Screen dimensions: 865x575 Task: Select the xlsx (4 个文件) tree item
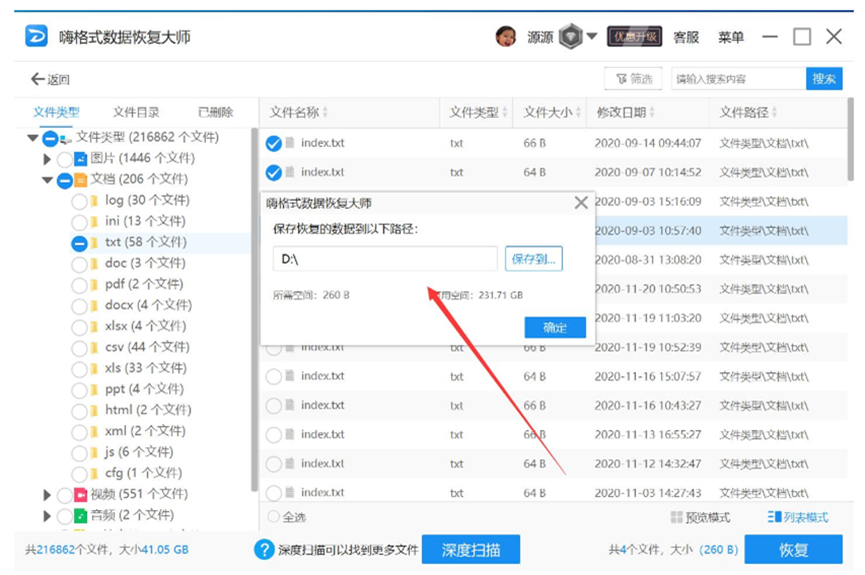coord(145,326)
